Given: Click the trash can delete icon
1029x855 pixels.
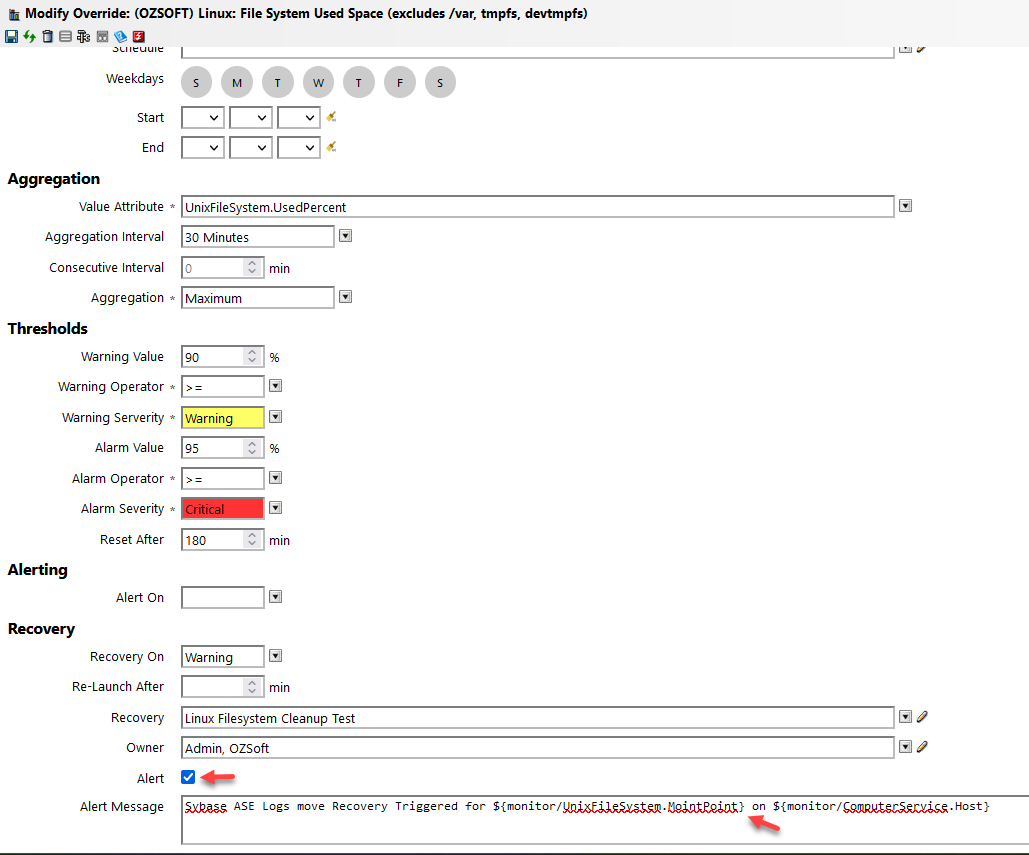Looking at the screenshot, I should (47, 36).
